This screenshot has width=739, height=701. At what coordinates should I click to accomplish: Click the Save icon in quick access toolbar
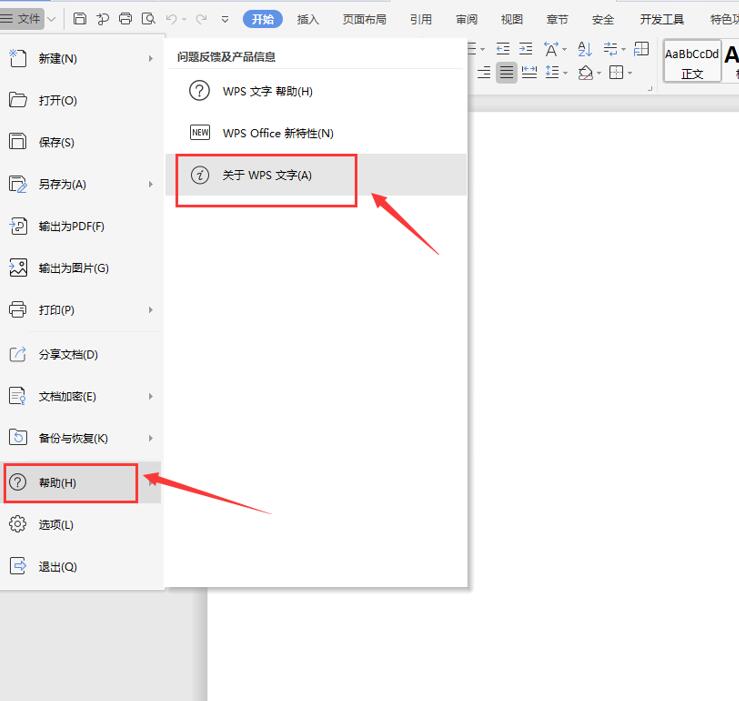coord(80,19)
